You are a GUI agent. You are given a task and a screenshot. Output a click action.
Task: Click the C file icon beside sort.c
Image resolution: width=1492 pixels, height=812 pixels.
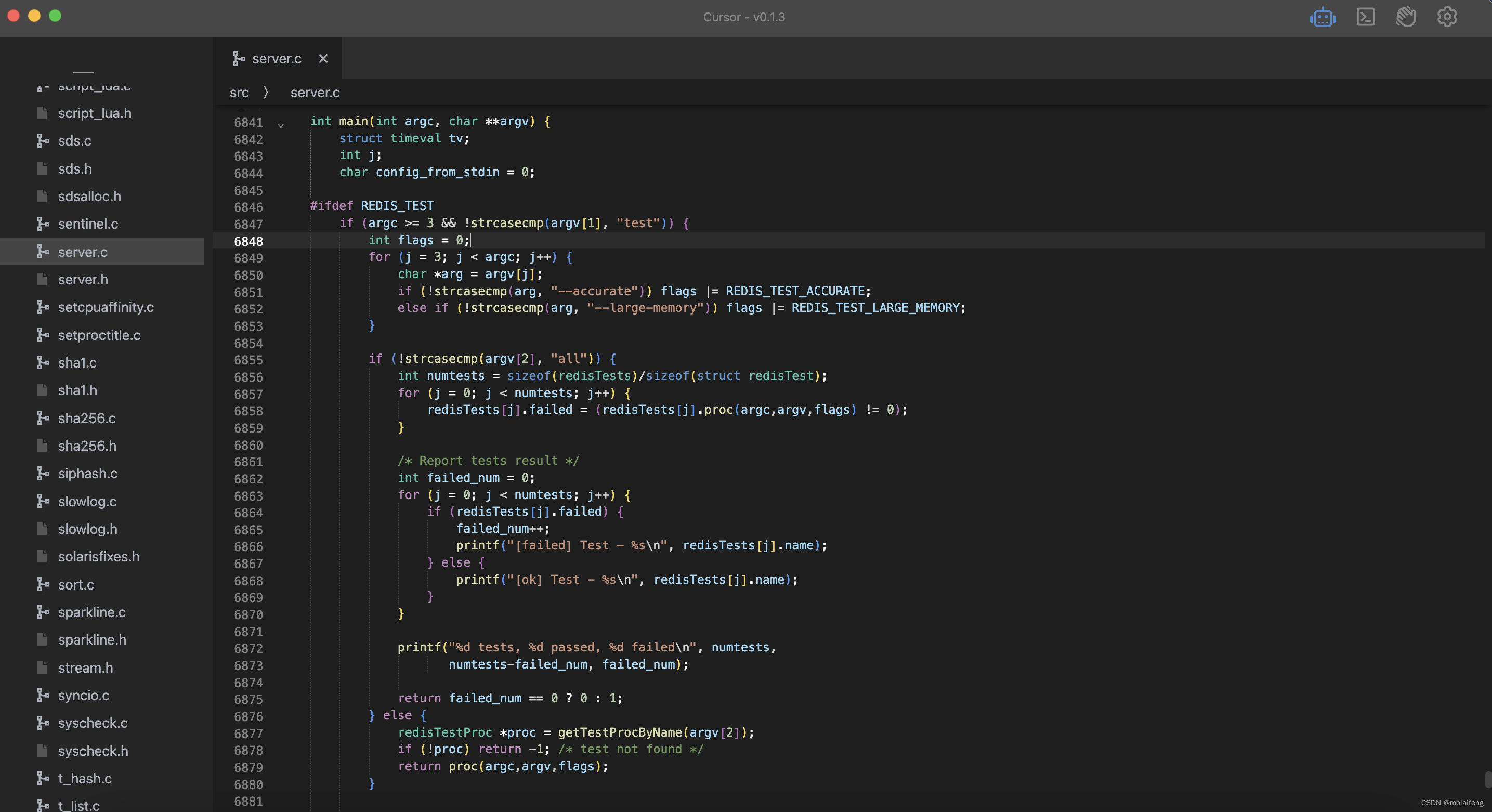43,584
